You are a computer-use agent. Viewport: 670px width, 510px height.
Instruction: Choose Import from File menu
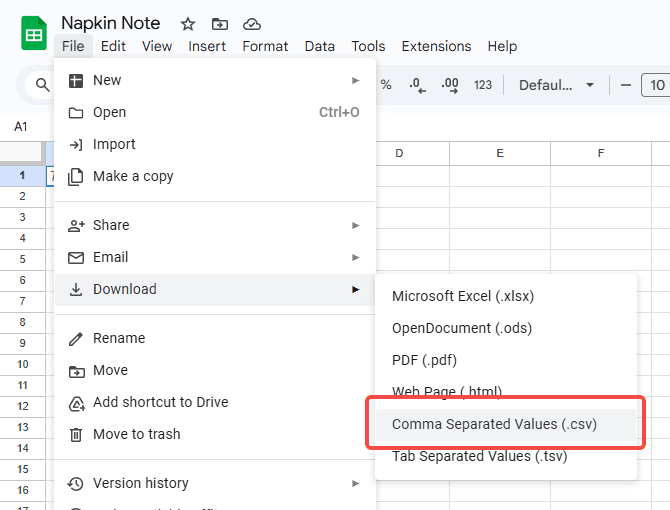click(x=215, y=144)
